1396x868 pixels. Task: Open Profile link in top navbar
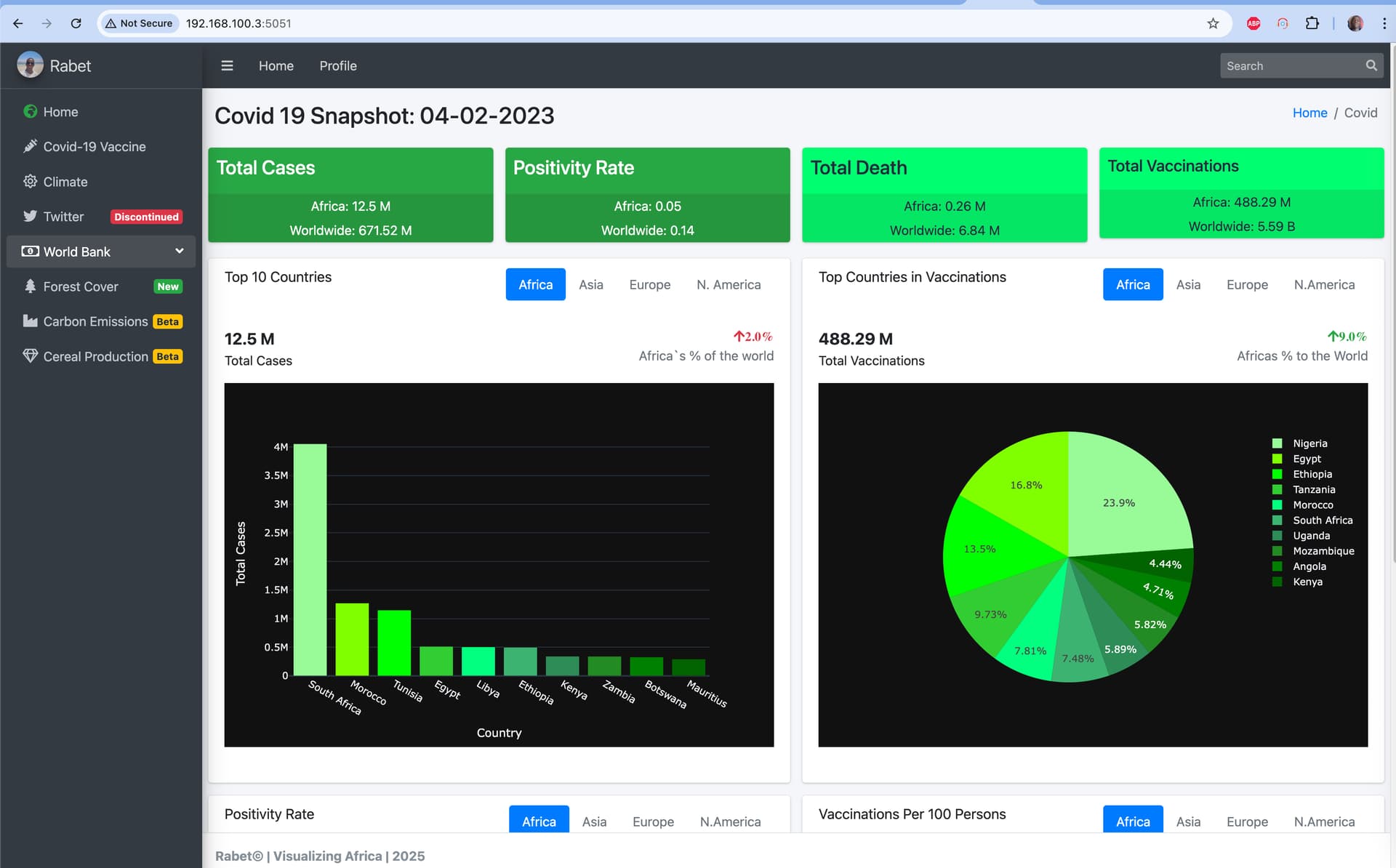337,65
